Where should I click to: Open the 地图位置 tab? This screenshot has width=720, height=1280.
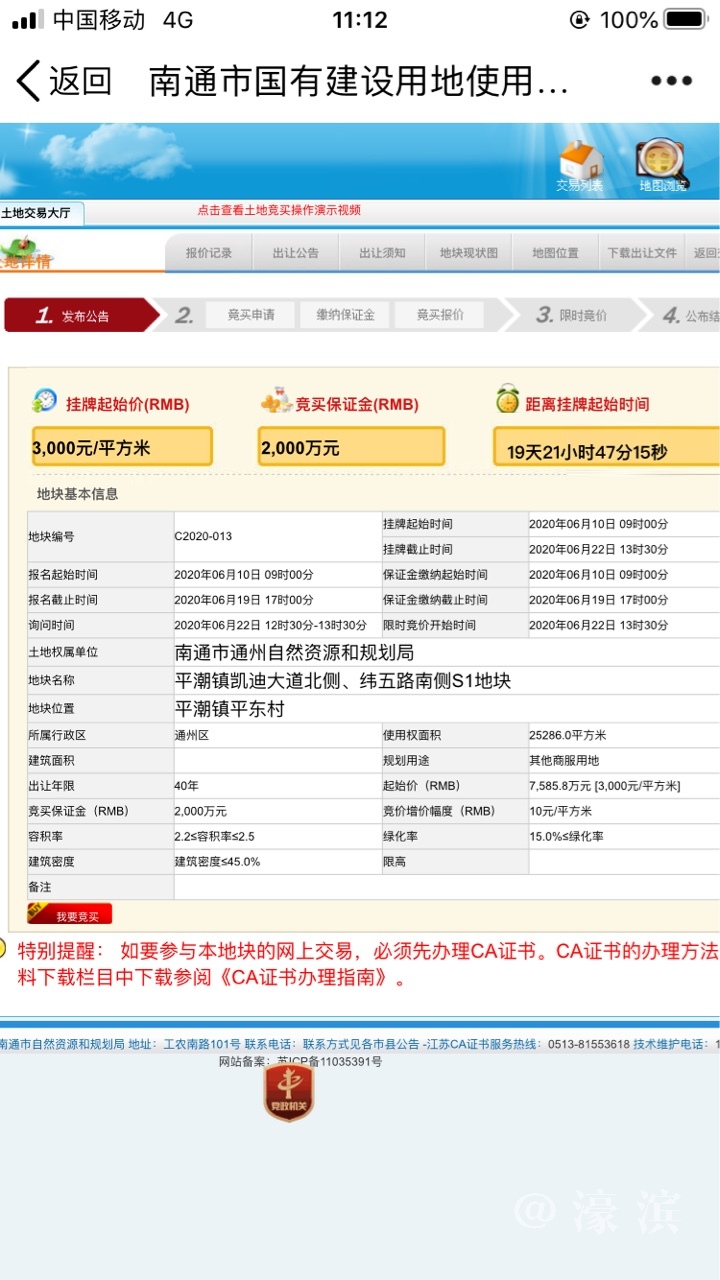(x=555, y=253)
